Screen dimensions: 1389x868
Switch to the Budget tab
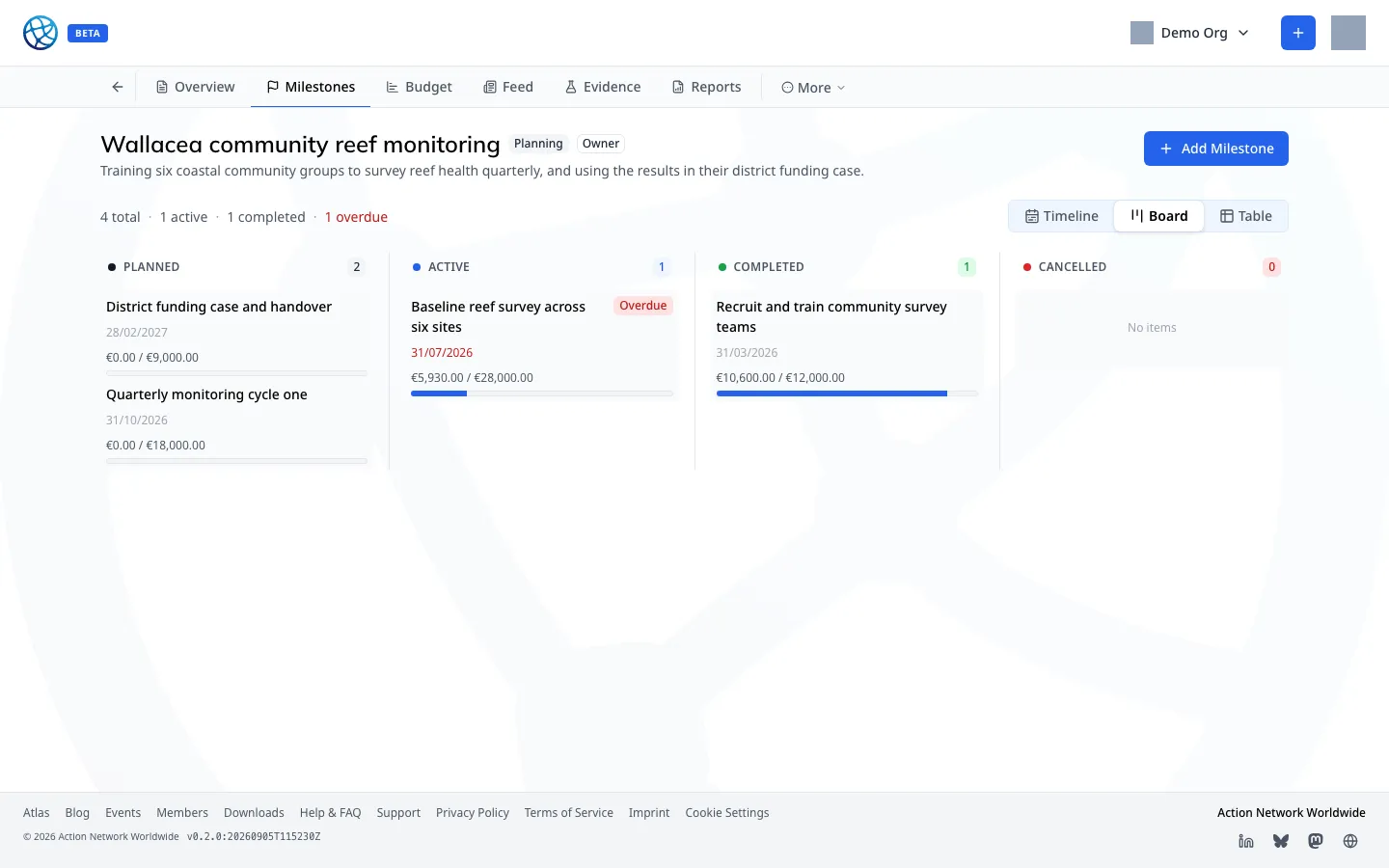[x=419, y=87]
